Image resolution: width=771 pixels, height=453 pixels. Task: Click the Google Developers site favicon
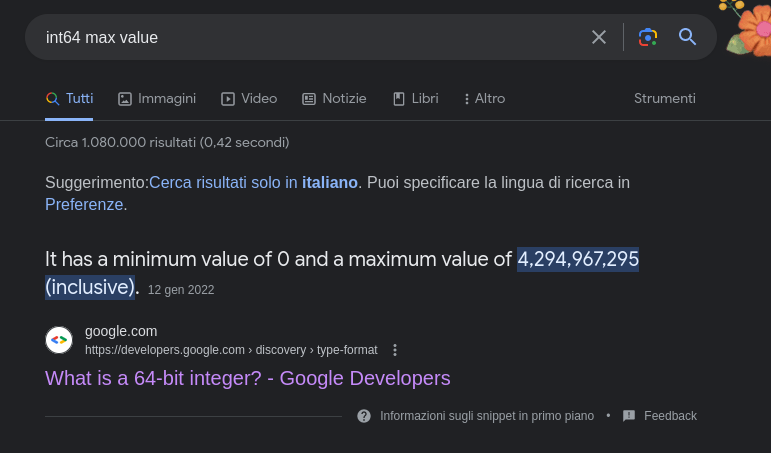[59, 340]
